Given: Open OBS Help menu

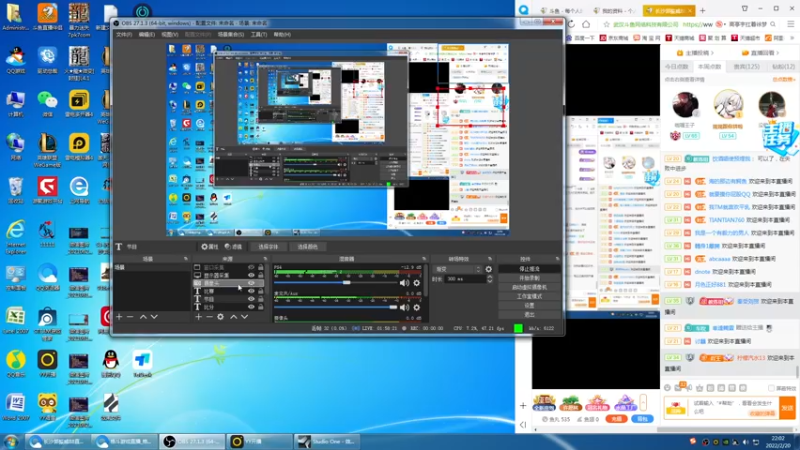Looking at the screenshot, I should 282,35.
